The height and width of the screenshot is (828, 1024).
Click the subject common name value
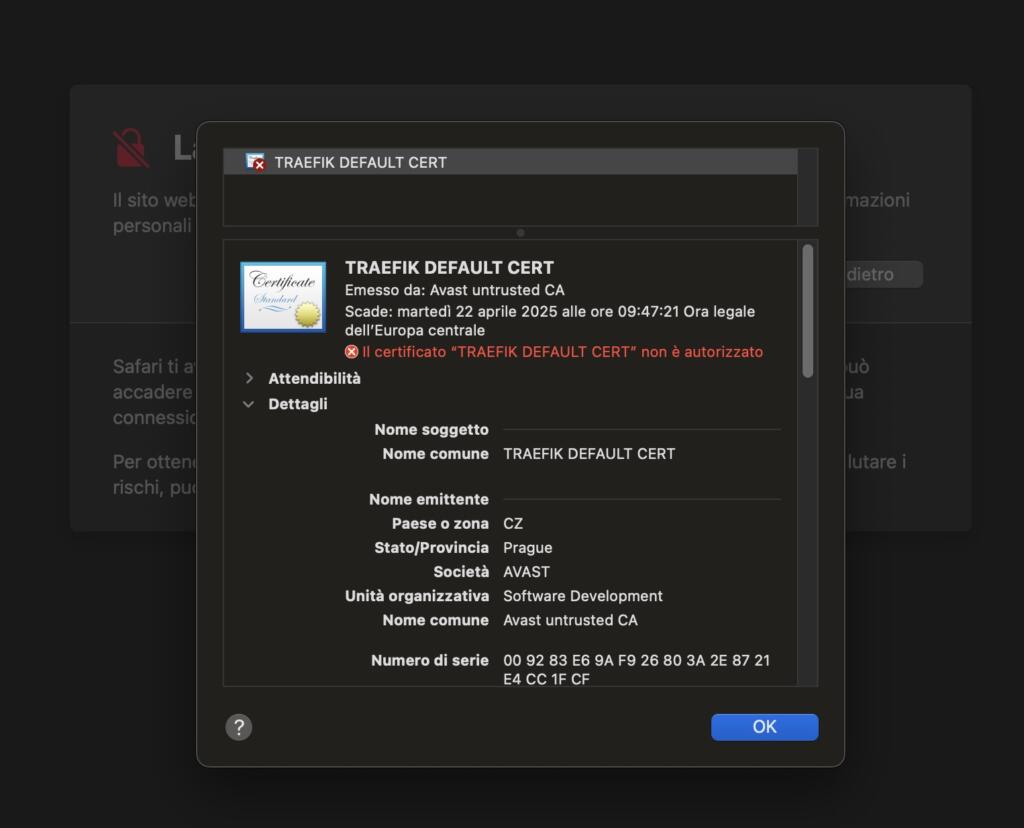589,454
